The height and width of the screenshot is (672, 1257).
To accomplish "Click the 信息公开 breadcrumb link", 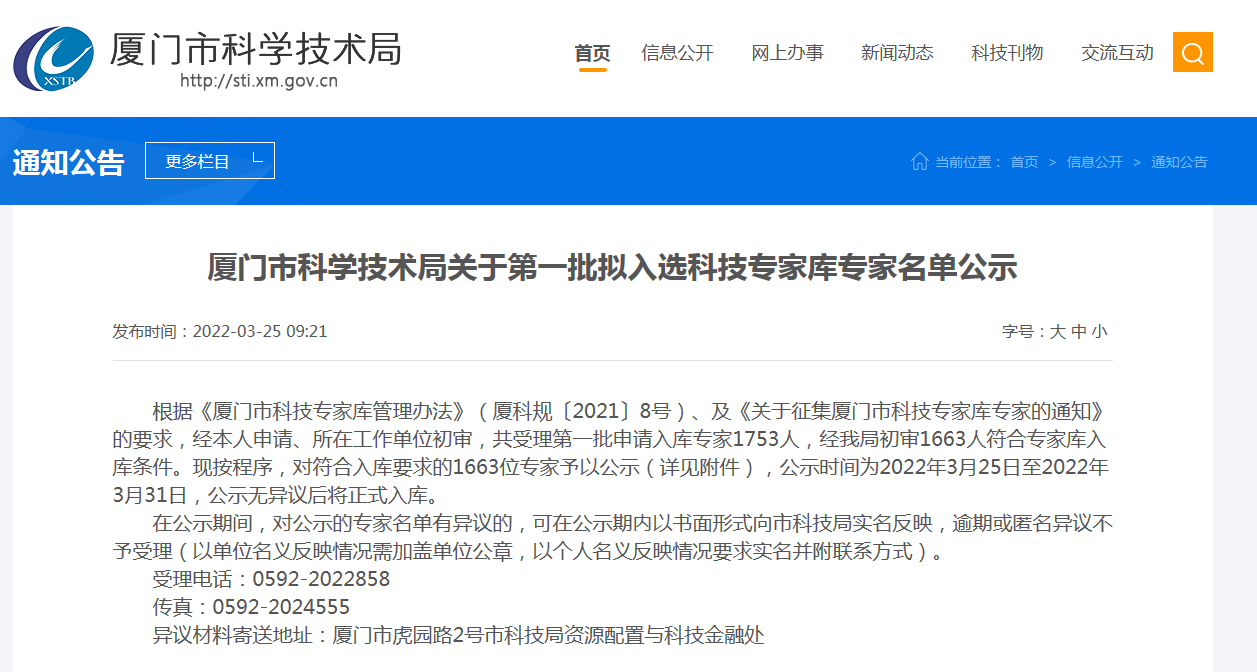I will (x=1094, y=162).
